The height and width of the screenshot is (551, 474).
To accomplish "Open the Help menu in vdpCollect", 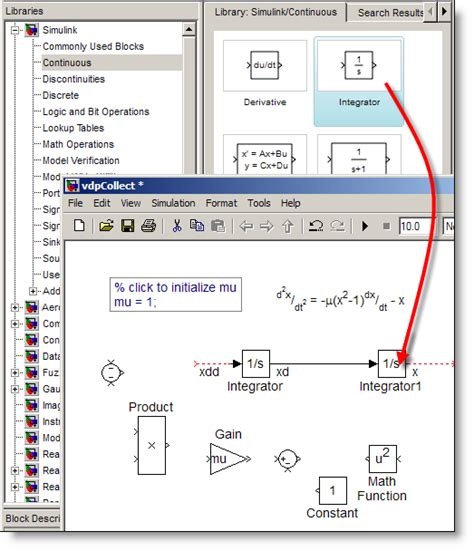I will [x=291, y=203].
